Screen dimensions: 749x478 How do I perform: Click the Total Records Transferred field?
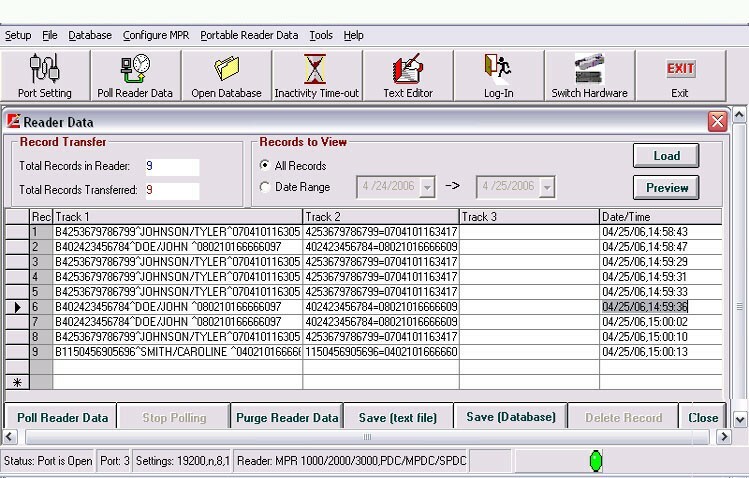coord(172,190)
